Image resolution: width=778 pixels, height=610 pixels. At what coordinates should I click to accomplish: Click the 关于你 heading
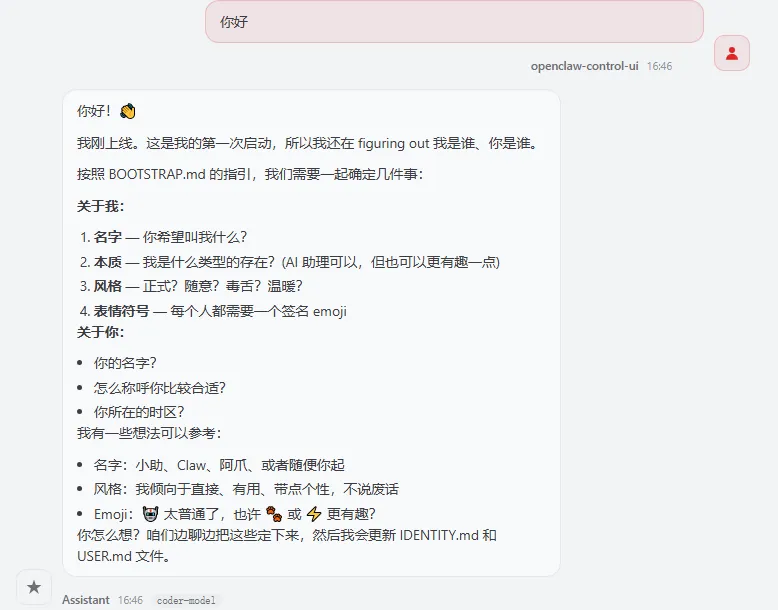(x=101, y=332)
